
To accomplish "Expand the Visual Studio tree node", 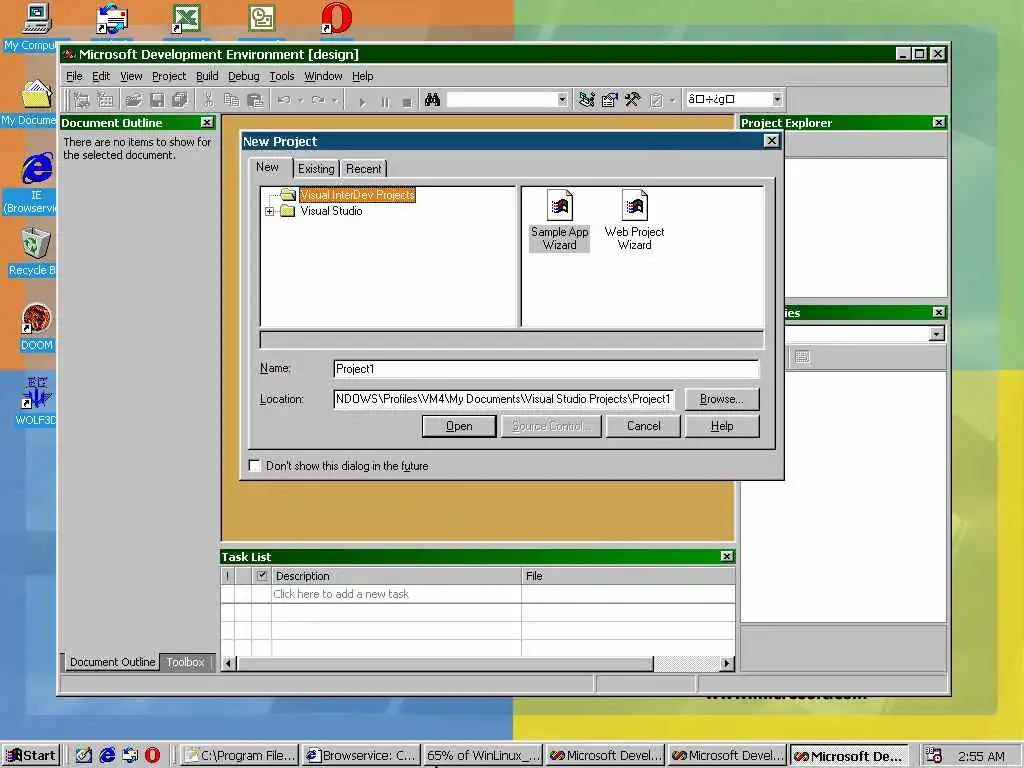I will click(x=269, y=211).
